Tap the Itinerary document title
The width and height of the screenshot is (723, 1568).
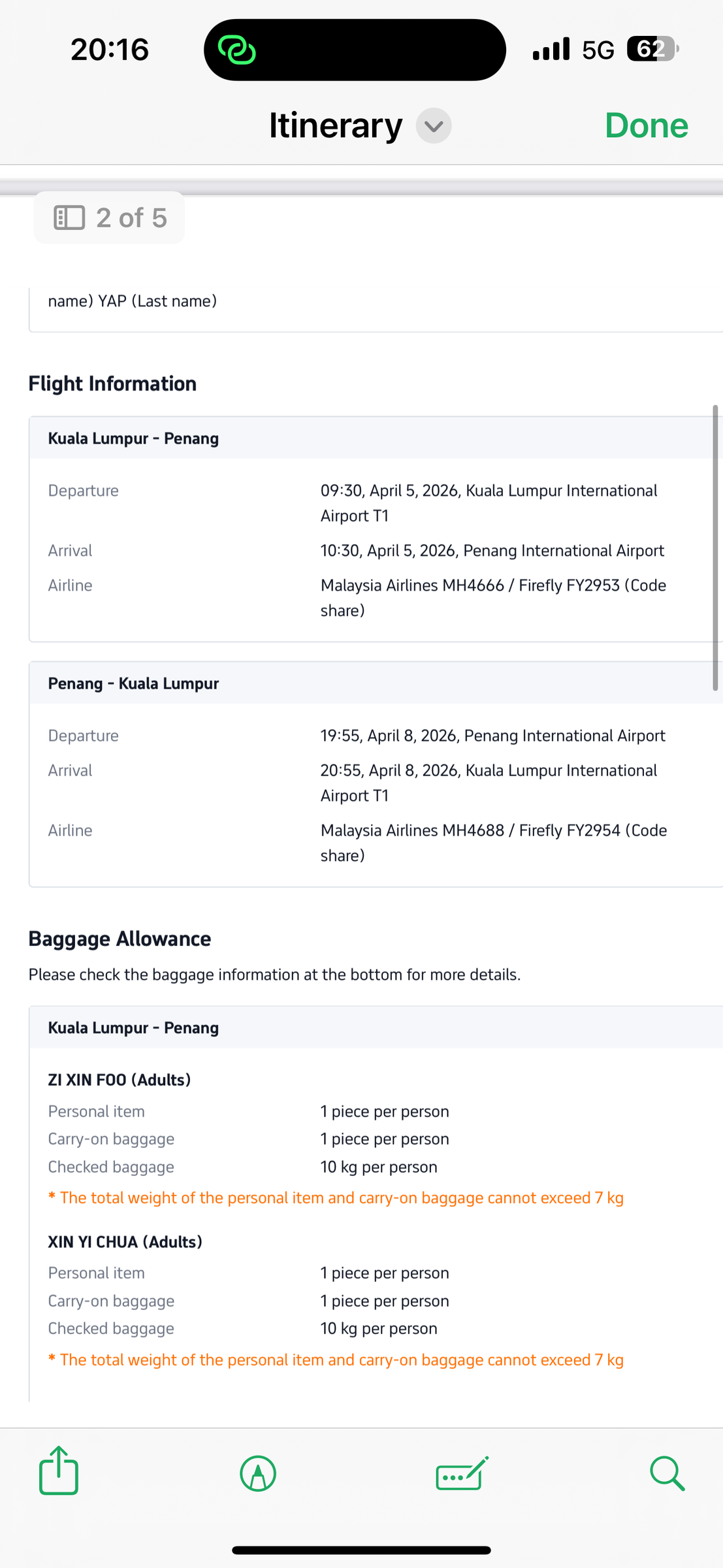coord(336,125)
